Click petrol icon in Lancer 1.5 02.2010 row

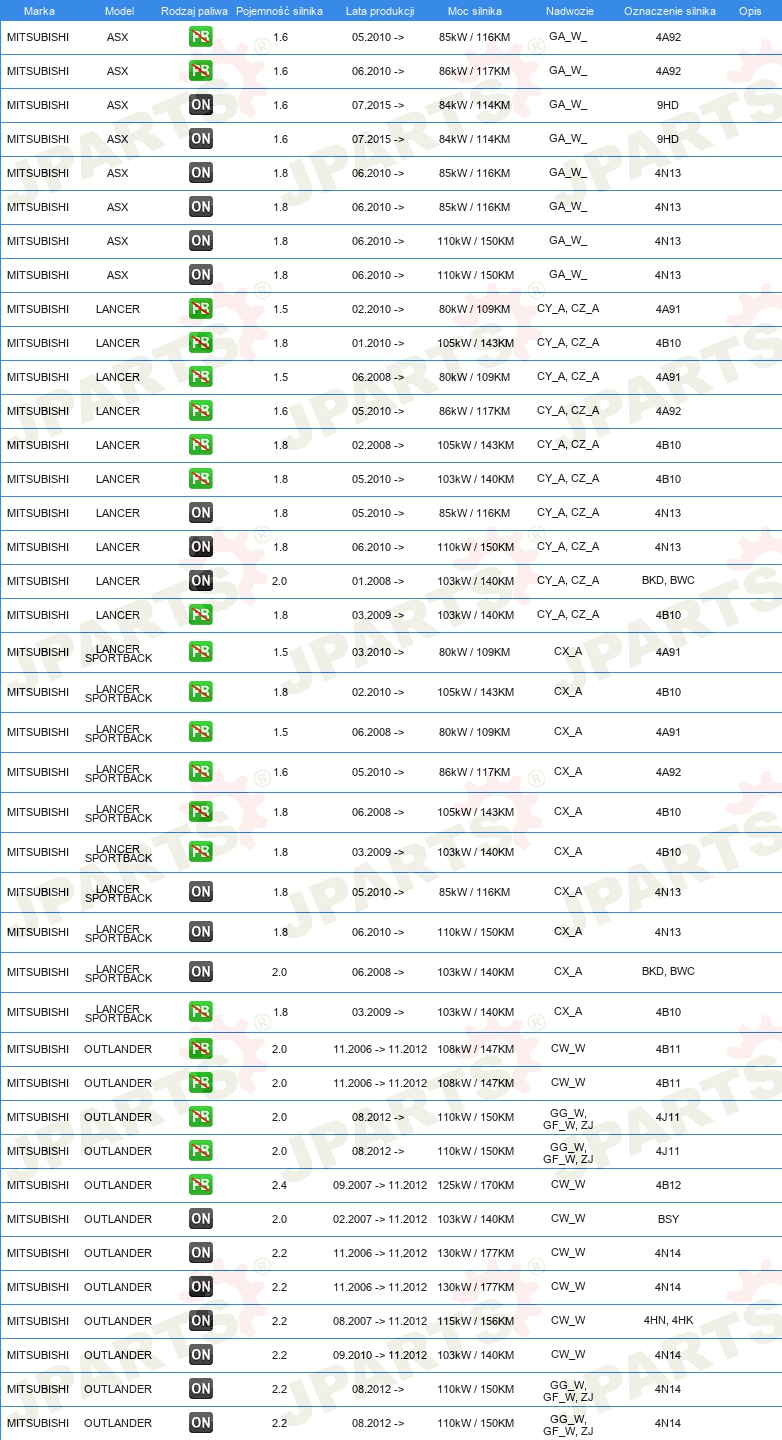click(201, 309)
